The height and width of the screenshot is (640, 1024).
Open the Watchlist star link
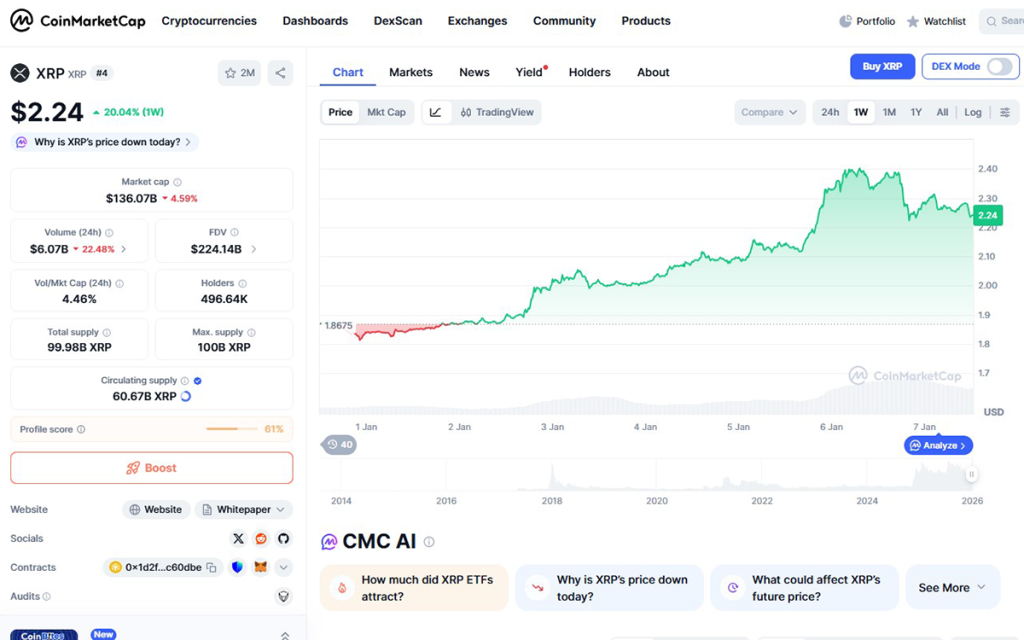click(936, 21)
